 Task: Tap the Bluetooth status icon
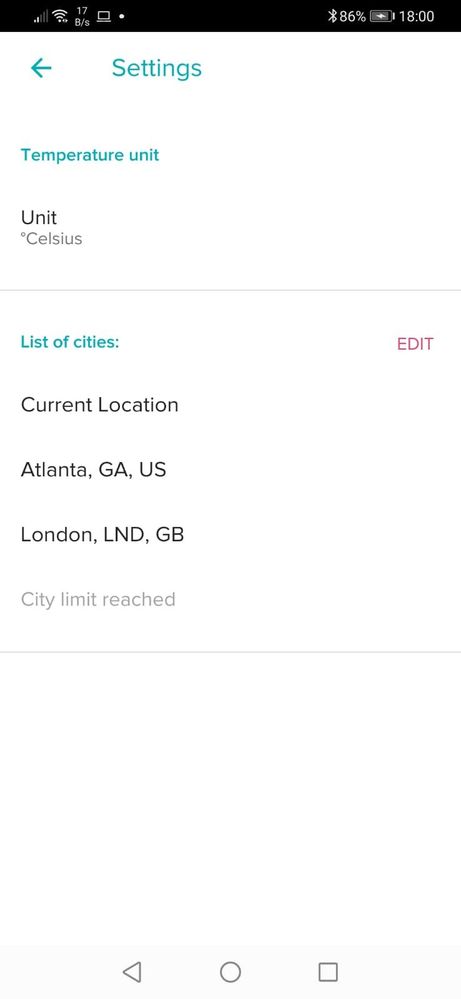point(332,16)
